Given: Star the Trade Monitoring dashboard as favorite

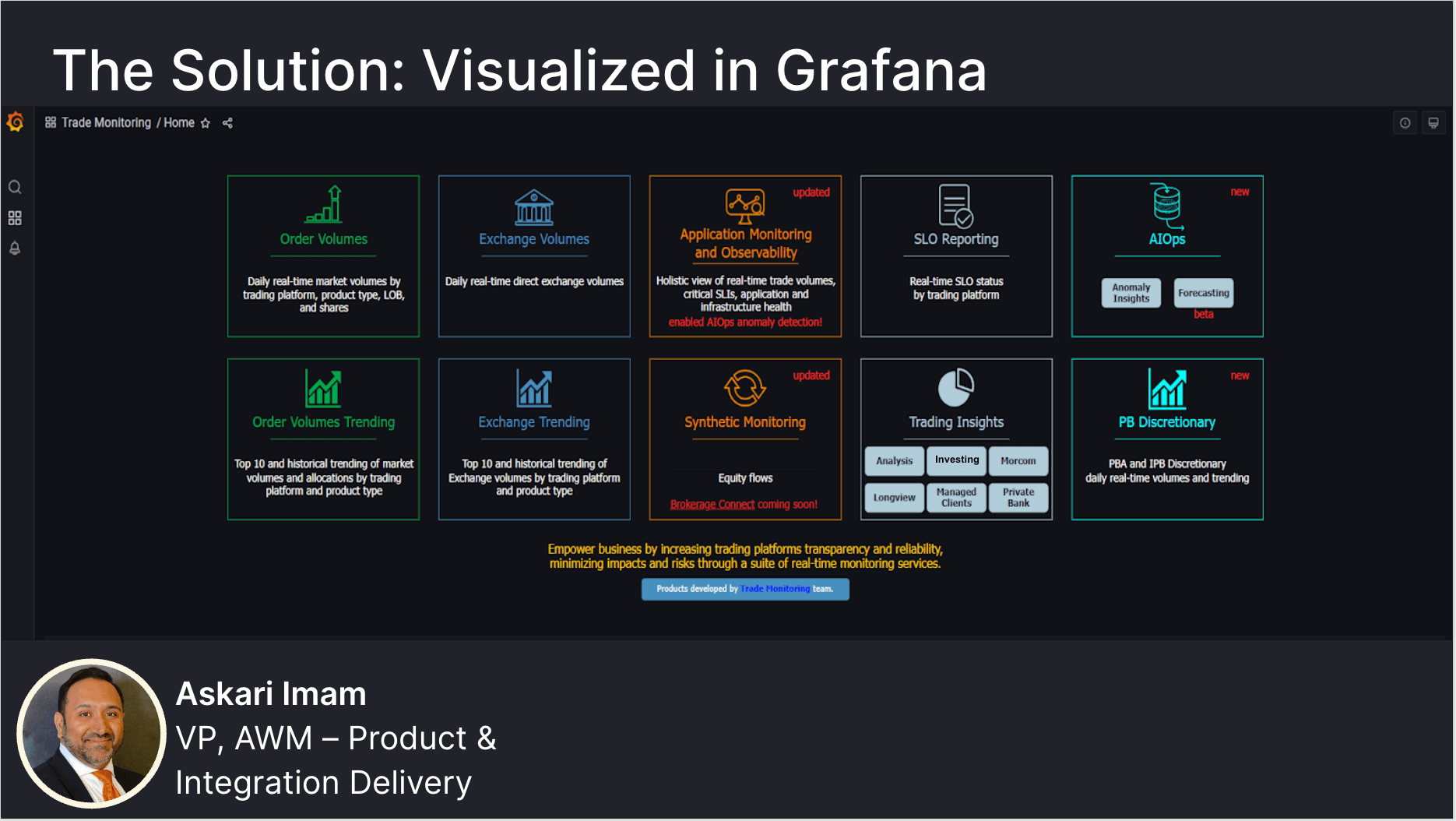Looking at the screenshot, I should click(x=206, y=122).
